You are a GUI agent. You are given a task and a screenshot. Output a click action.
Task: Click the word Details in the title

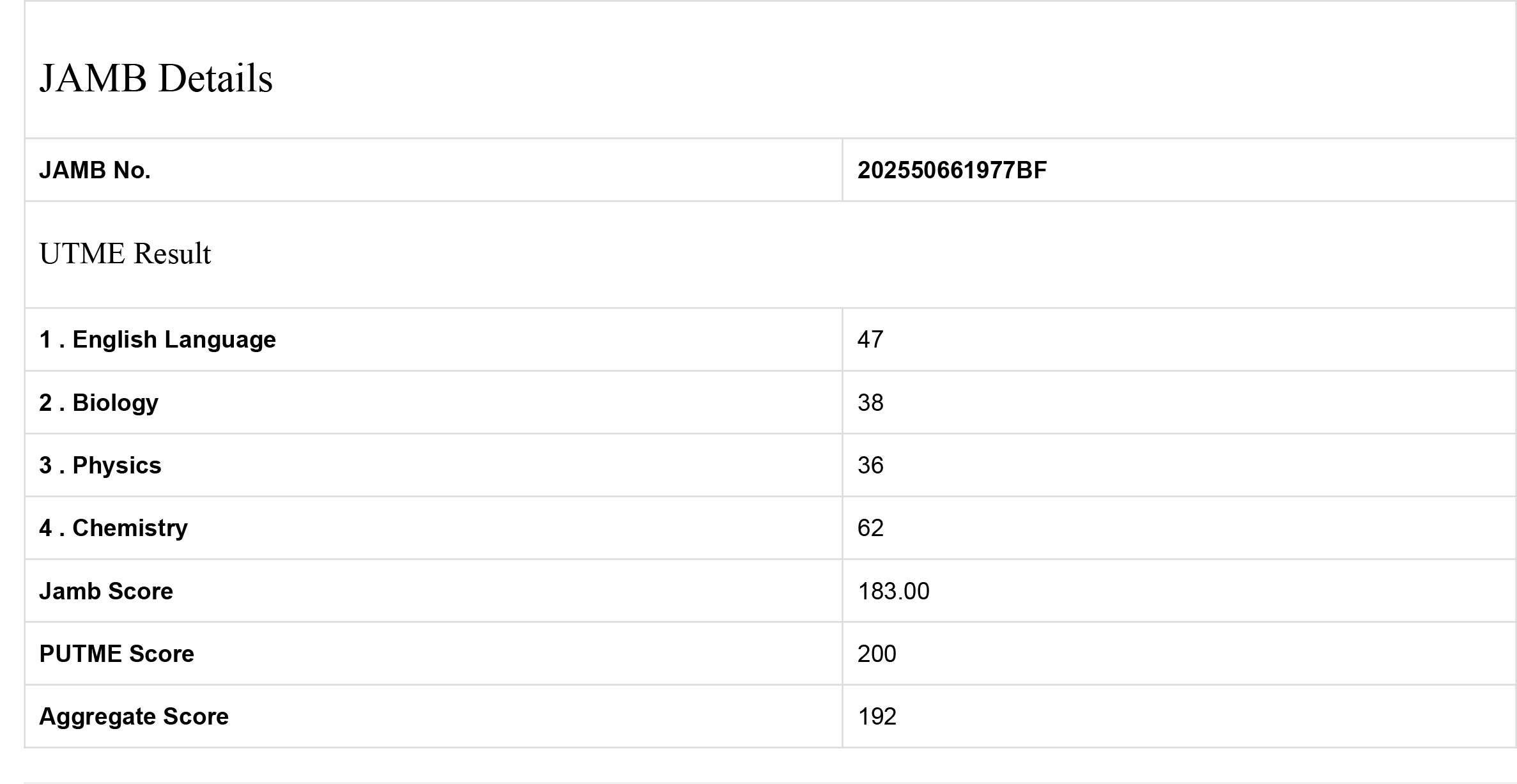tap(215, 79)
